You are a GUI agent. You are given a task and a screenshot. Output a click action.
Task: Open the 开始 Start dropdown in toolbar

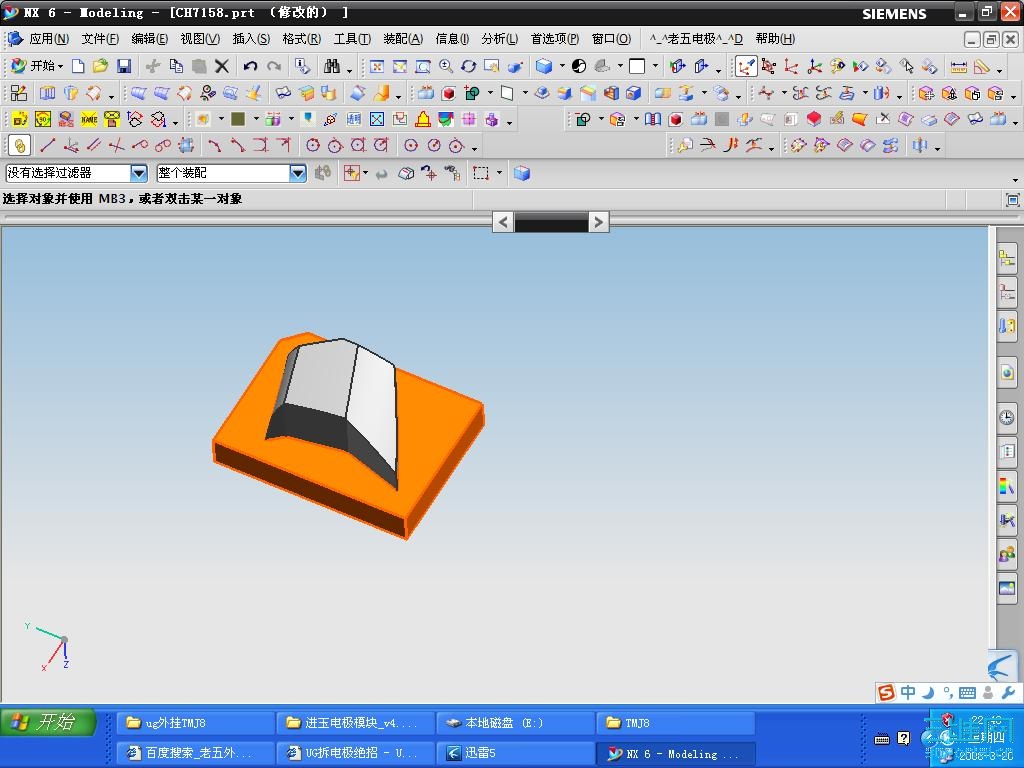click(37, 66)
